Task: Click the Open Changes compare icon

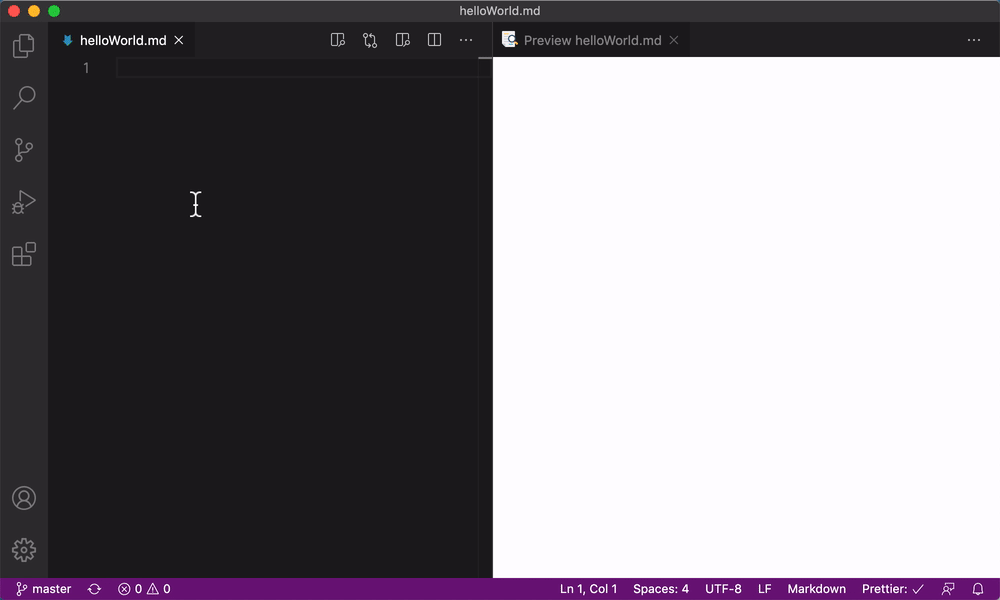Action: click(370, 40)
